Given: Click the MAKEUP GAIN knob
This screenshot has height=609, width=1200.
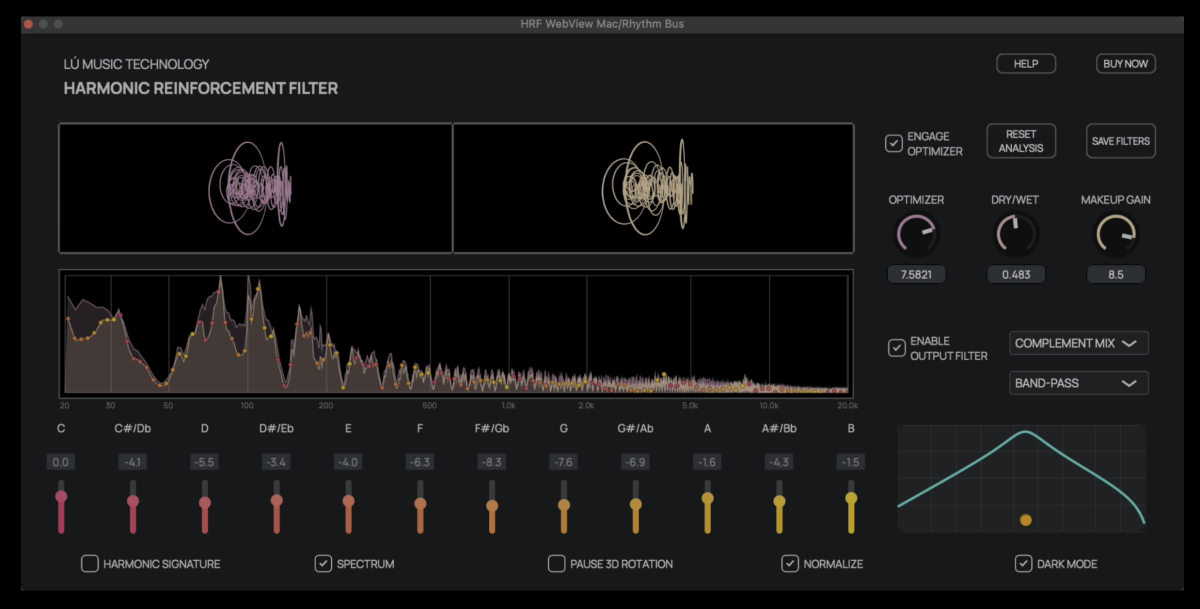Looking at the screenshot, I should 1116,236.
